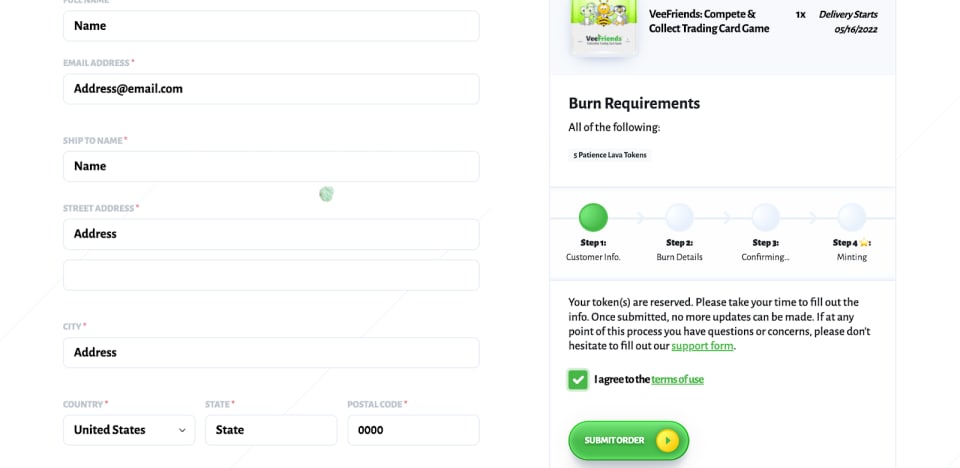Click the State input field
The height and width of the screenshot is (468, 960).
coord(270,430)
